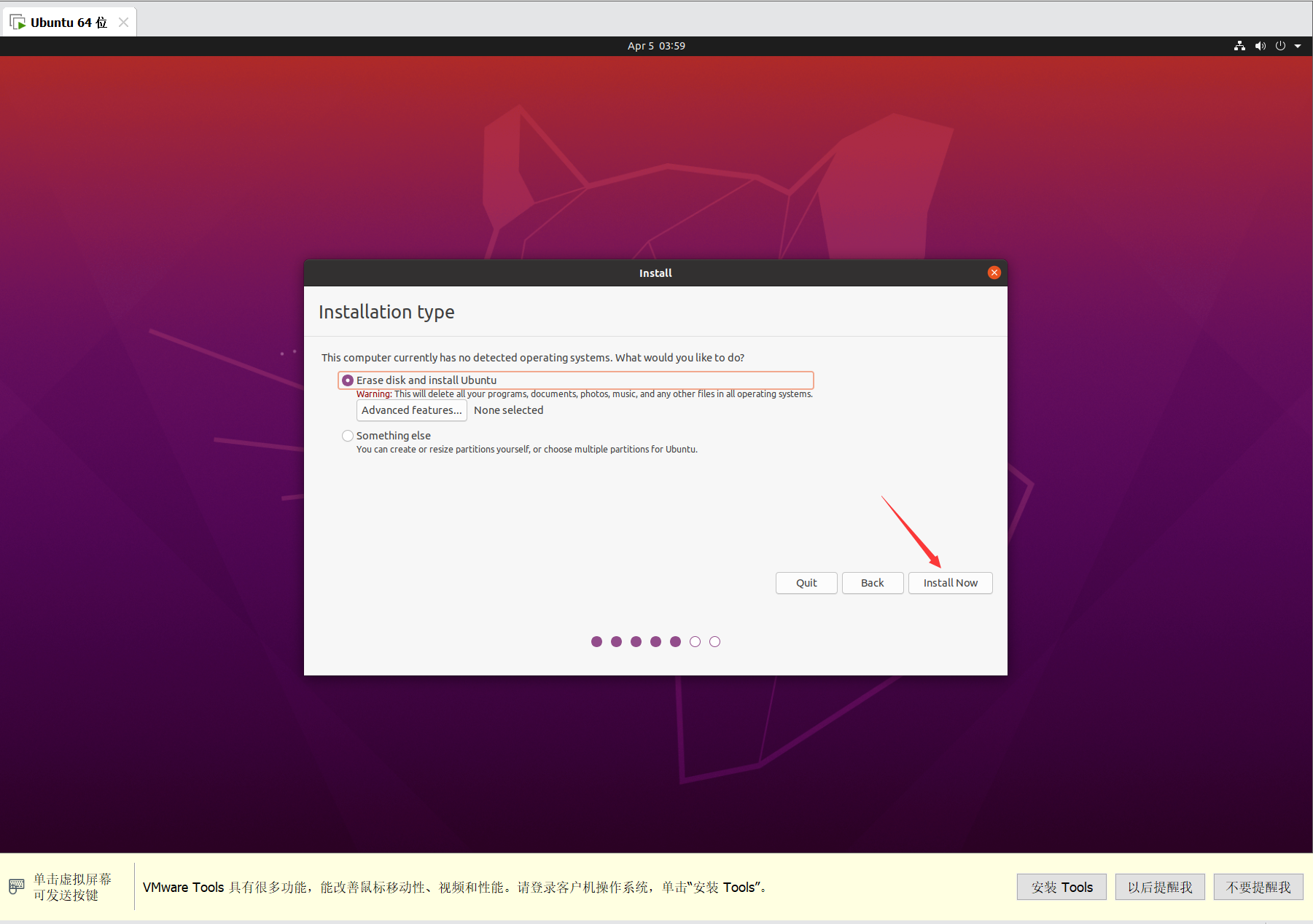Click the partitions description under Something else

pyautogui.click(x=526, y=450)
